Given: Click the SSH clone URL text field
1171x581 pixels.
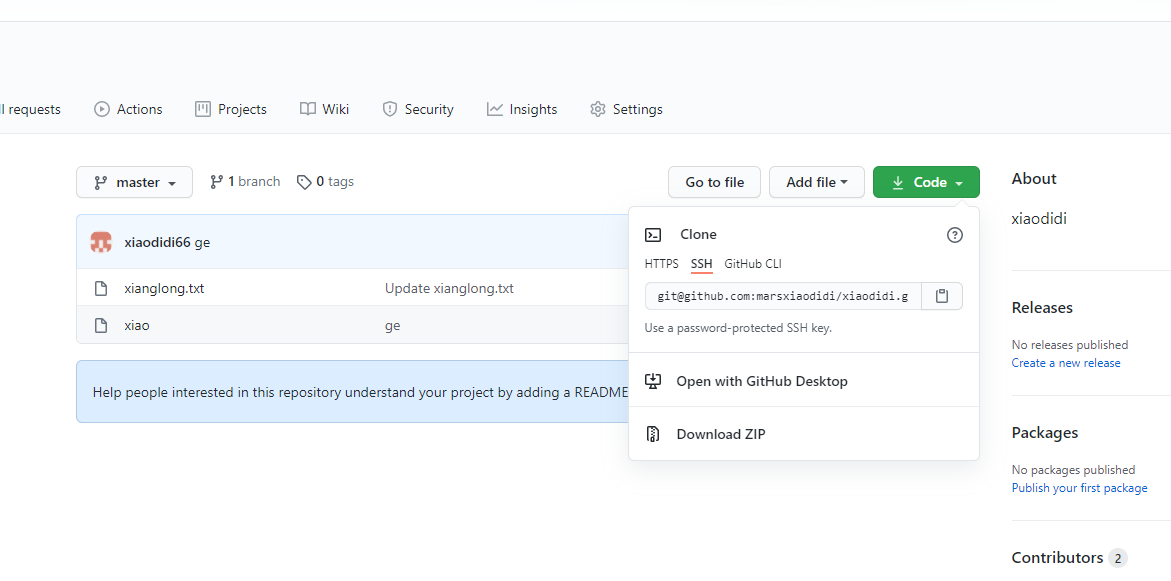Looking at the screenshot, I should coord(783,296).
